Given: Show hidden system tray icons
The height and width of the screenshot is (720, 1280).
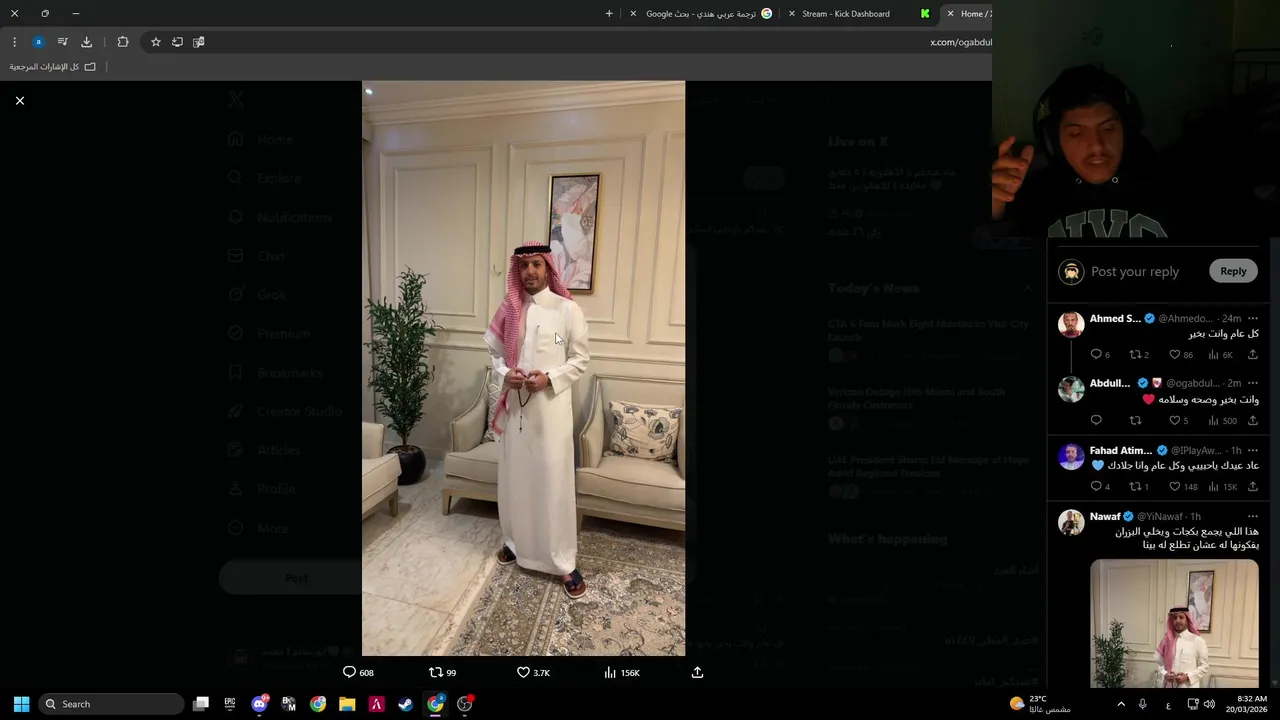Looking at the screenshot, I should [1121, 704].
